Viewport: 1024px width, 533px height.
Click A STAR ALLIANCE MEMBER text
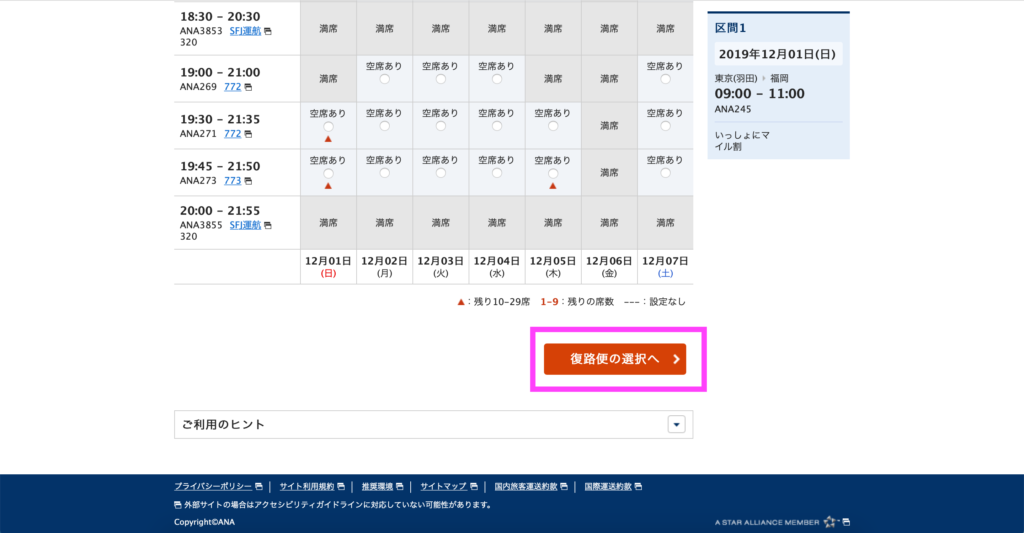pyautogui.click(x=767, y=522)
